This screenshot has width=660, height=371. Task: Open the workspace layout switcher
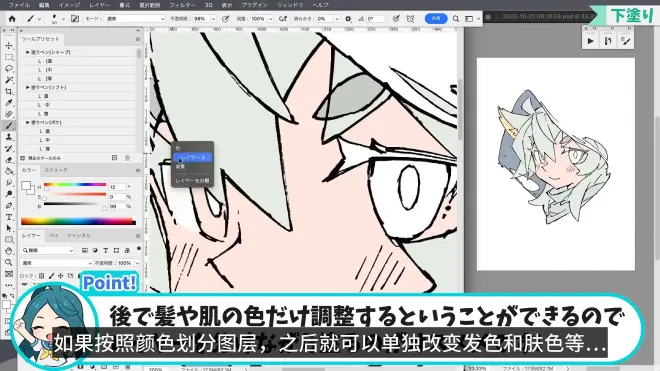pos(471,19)
